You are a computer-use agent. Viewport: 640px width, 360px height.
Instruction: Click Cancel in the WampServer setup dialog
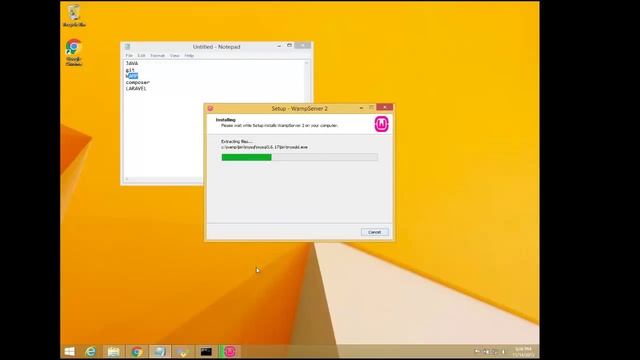click(374, 232)
